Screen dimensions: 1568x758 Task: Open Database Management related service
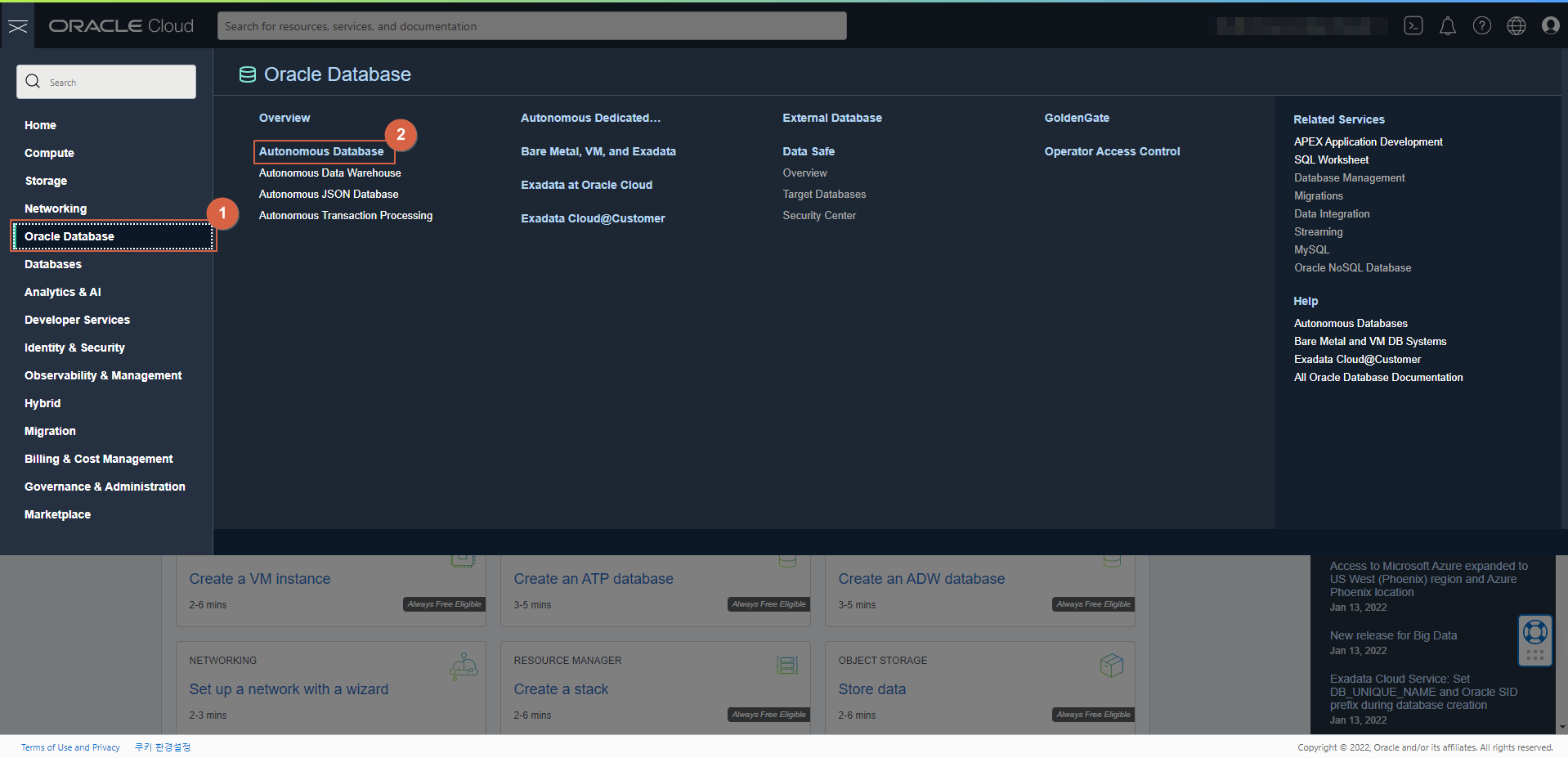pyautogui.click(x=1350, y=177)
